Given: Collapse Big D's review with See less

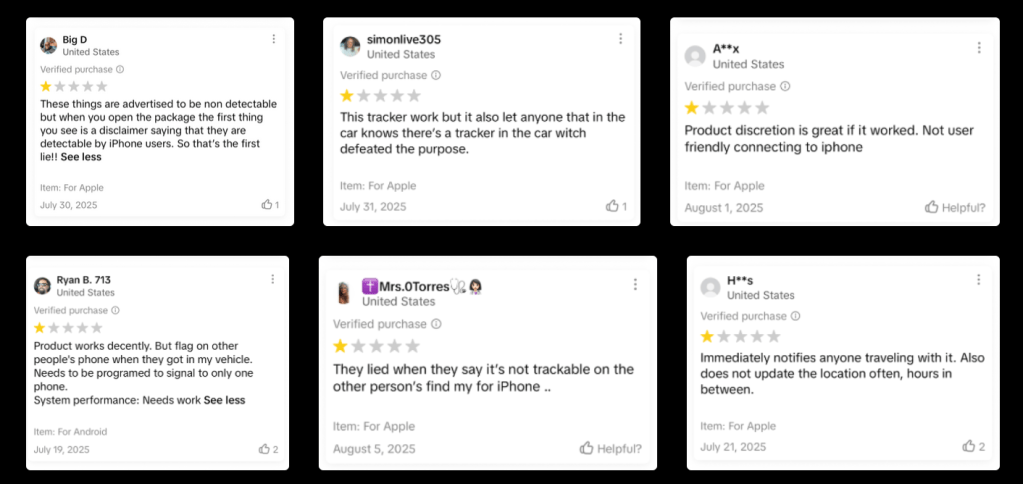Looking at the screenshot, I should (x=81, y=157).
